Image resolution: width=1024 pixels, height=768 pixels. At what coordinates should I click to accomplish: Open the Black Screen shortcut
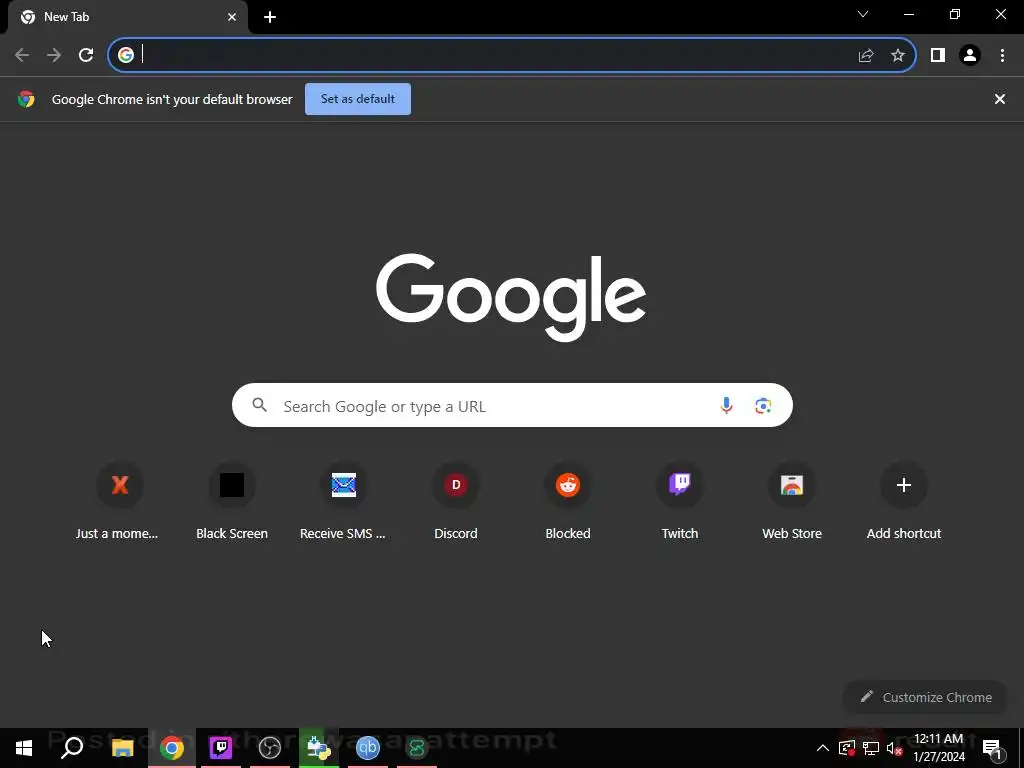232,502
